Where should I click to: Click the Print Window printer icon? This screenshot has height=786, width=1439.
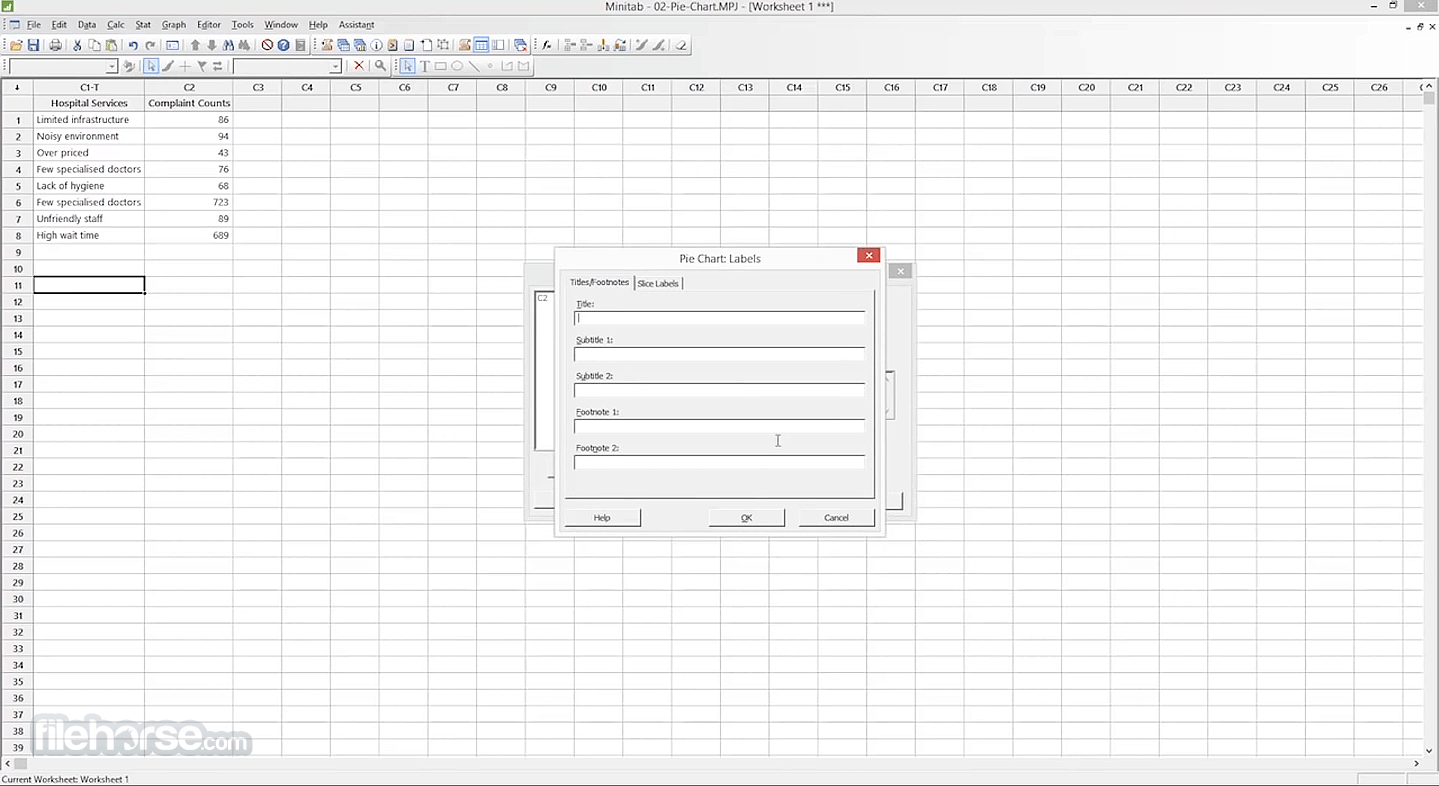(55, 45)
